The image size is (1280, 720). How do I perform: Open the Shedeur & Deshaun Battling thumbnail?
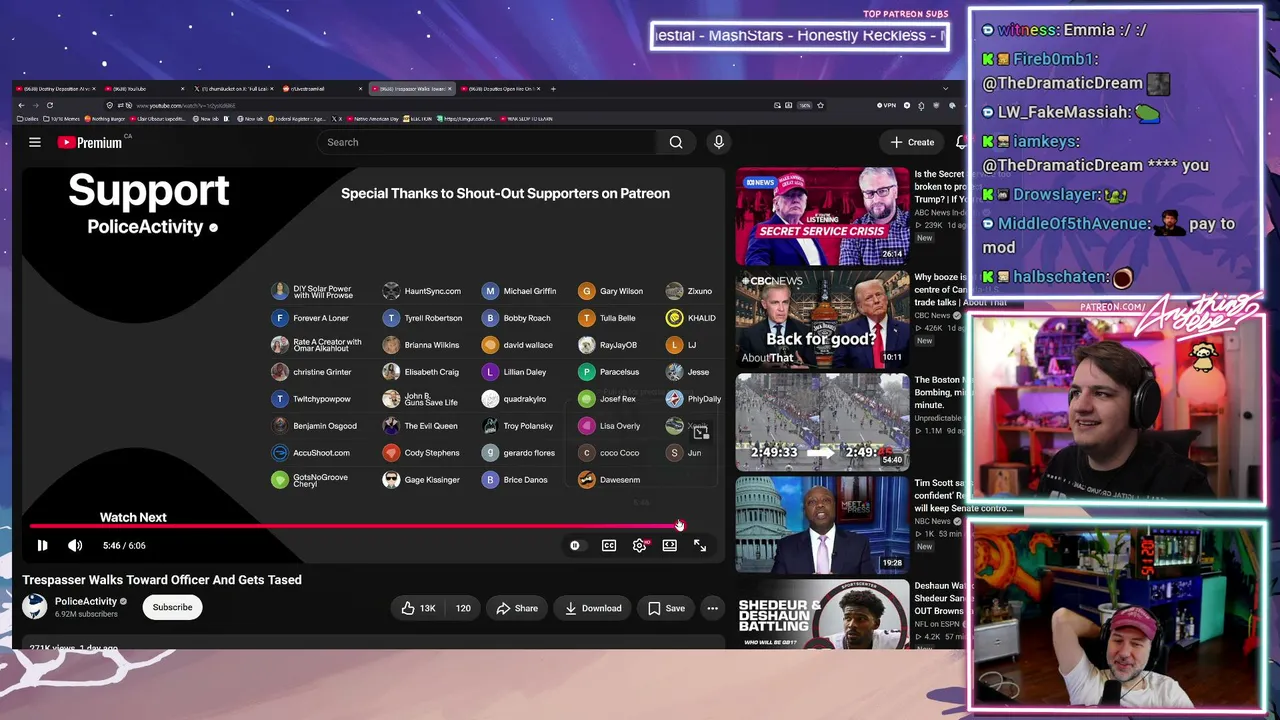pyautogui.click(x=822, y=615)
